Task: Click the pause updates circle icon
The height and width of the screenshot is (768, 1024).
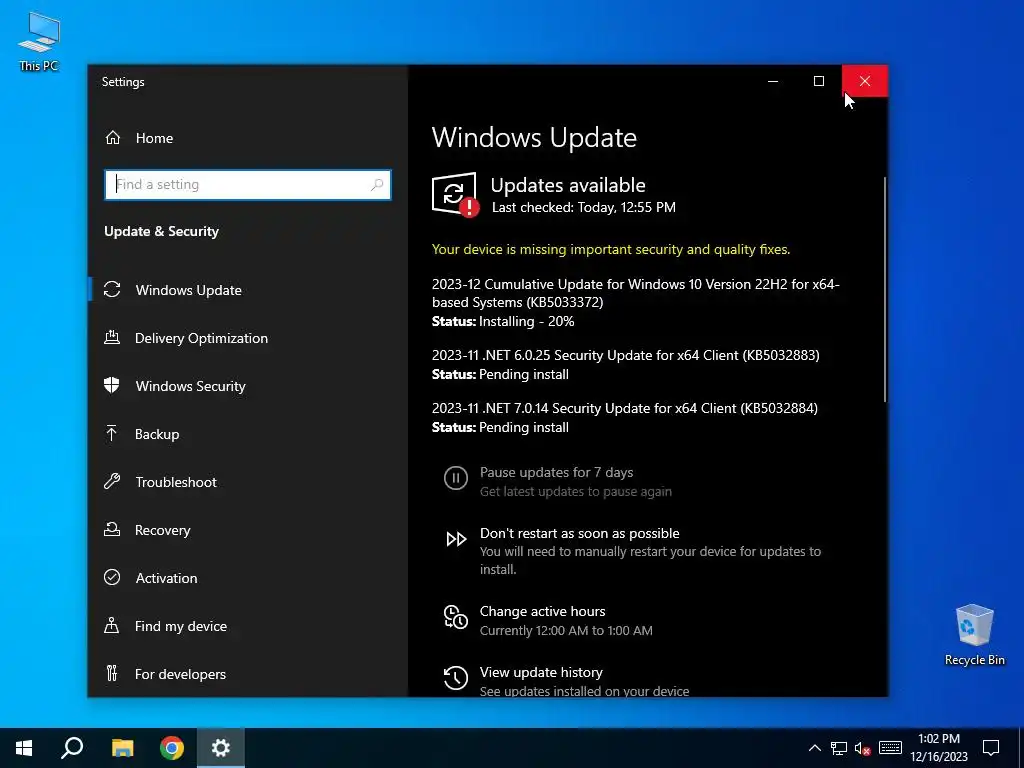Action: coord(456,478)
